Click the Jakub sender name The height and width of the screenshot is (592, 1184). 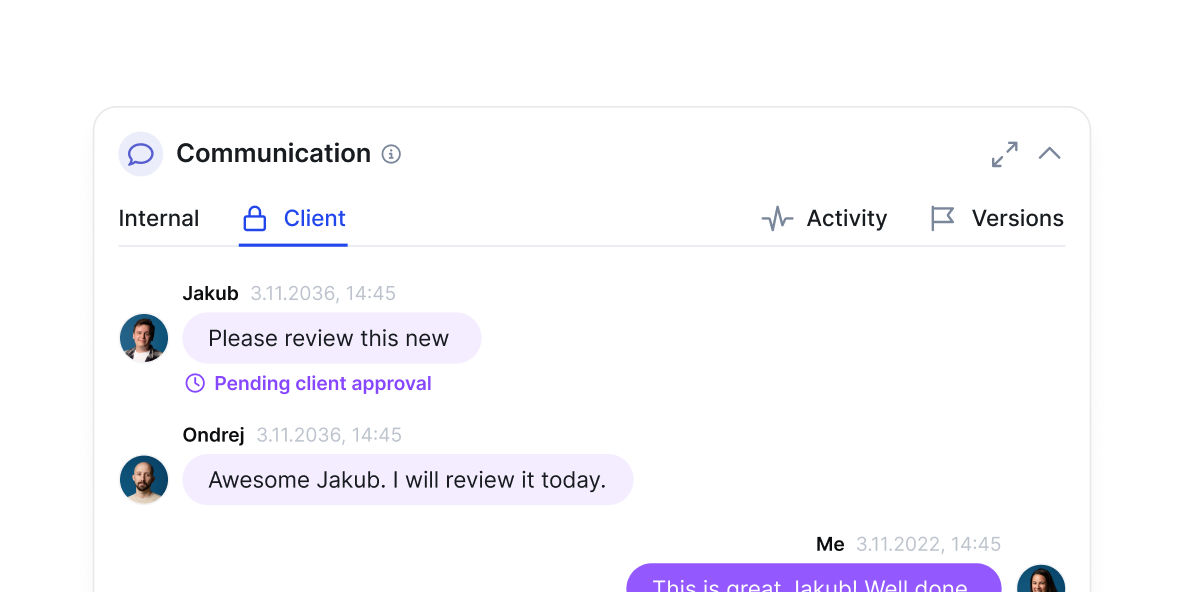(210, 293)
